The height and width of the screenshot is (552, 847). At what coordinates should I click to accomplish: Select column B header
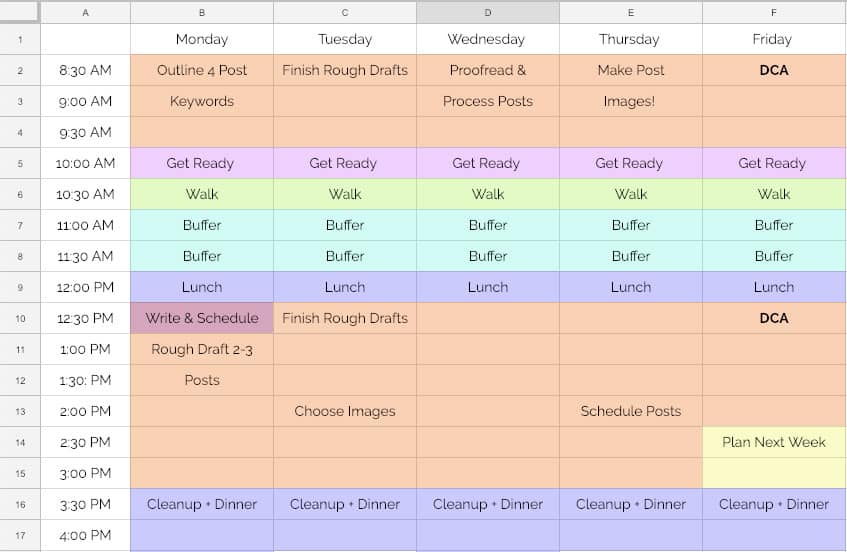202,12
